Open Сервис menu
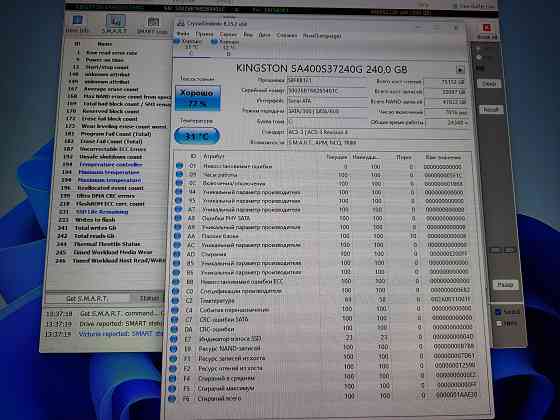This screenshot has width=560, height=420. point(228,35)
